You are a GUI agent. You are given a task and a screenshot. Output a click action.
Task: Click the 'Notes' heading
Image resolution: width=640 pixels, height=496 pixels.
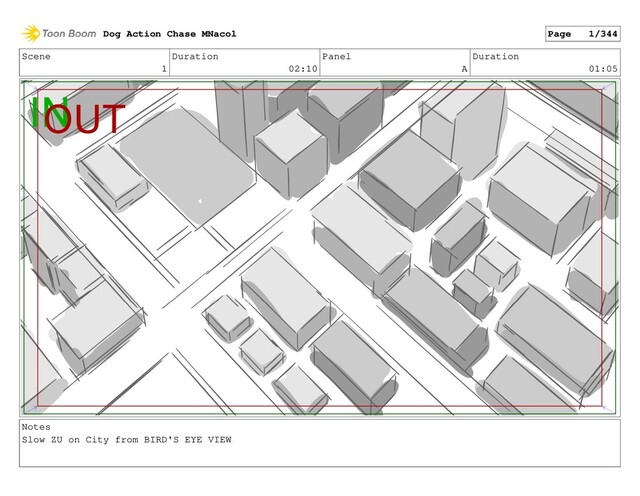[36, 427]
